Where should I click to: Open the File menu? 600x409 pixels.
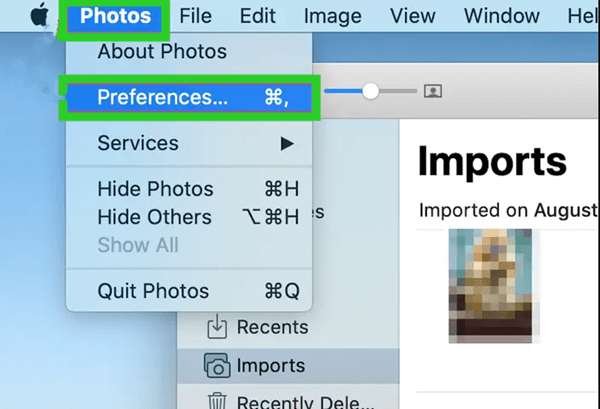195,16
